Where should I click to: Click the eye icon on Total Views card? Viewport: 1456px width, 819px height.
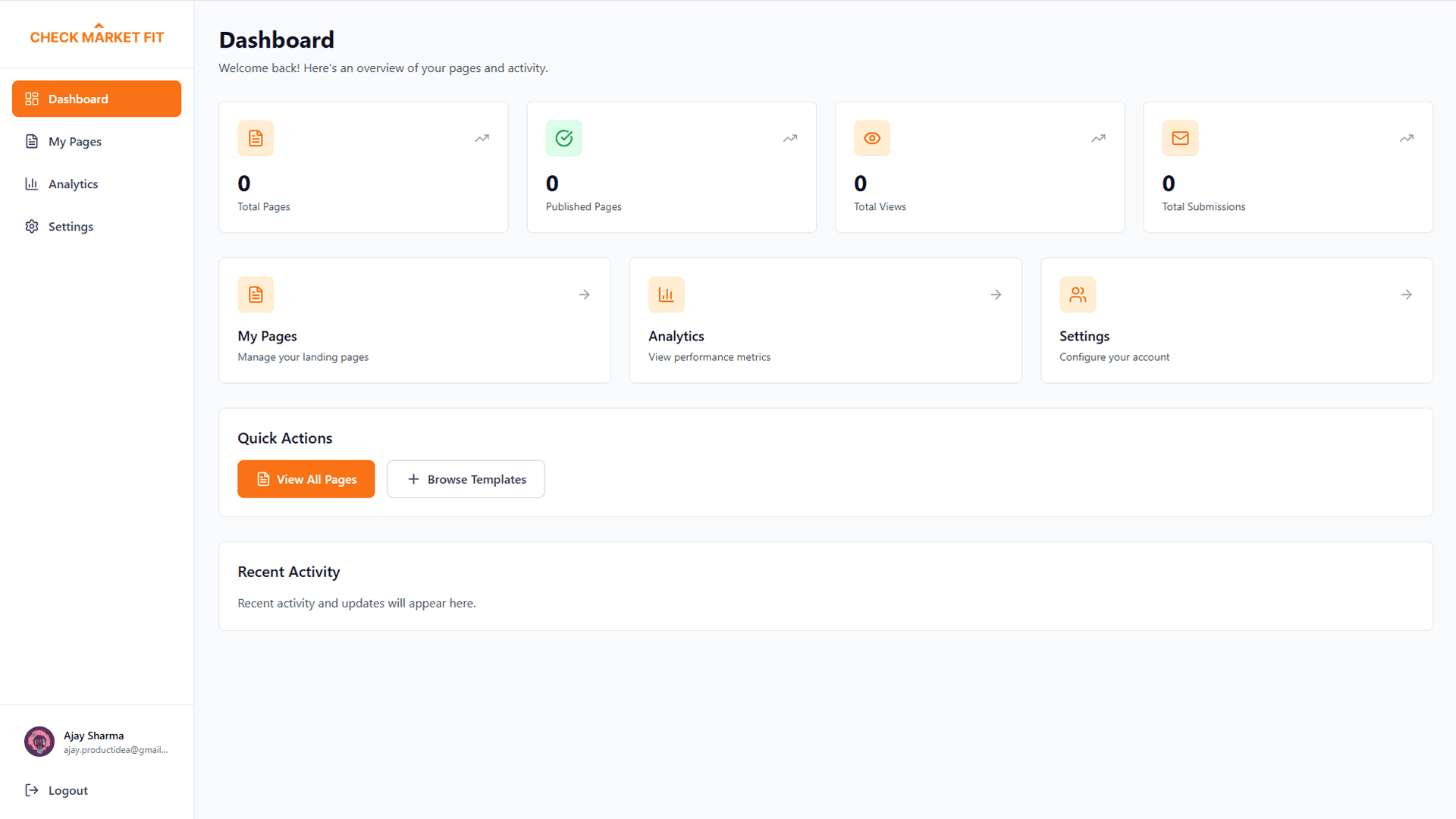click(871, 138)
